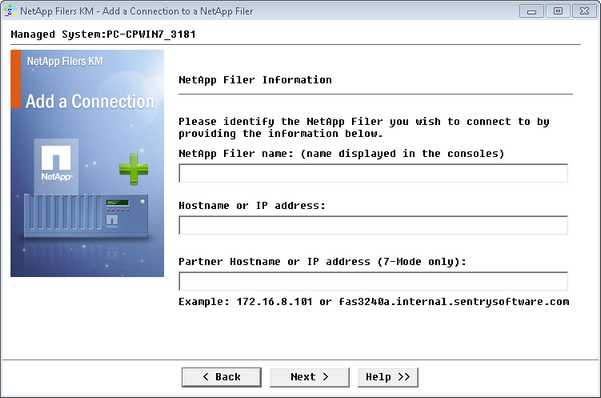
Task: Click the Back button
Action: [222, 377]
